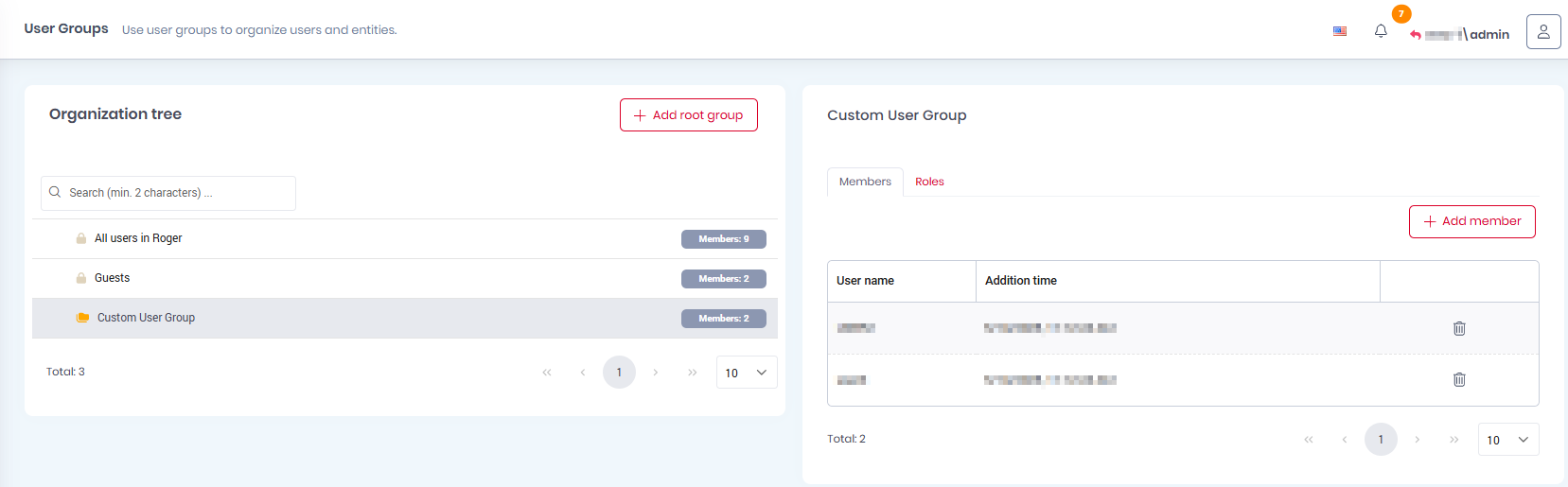Image resolution: width=1568 pixels, height=487 pixels.
Task: Click the red return arrow beside admin
Action: (x=1416, y=35)
